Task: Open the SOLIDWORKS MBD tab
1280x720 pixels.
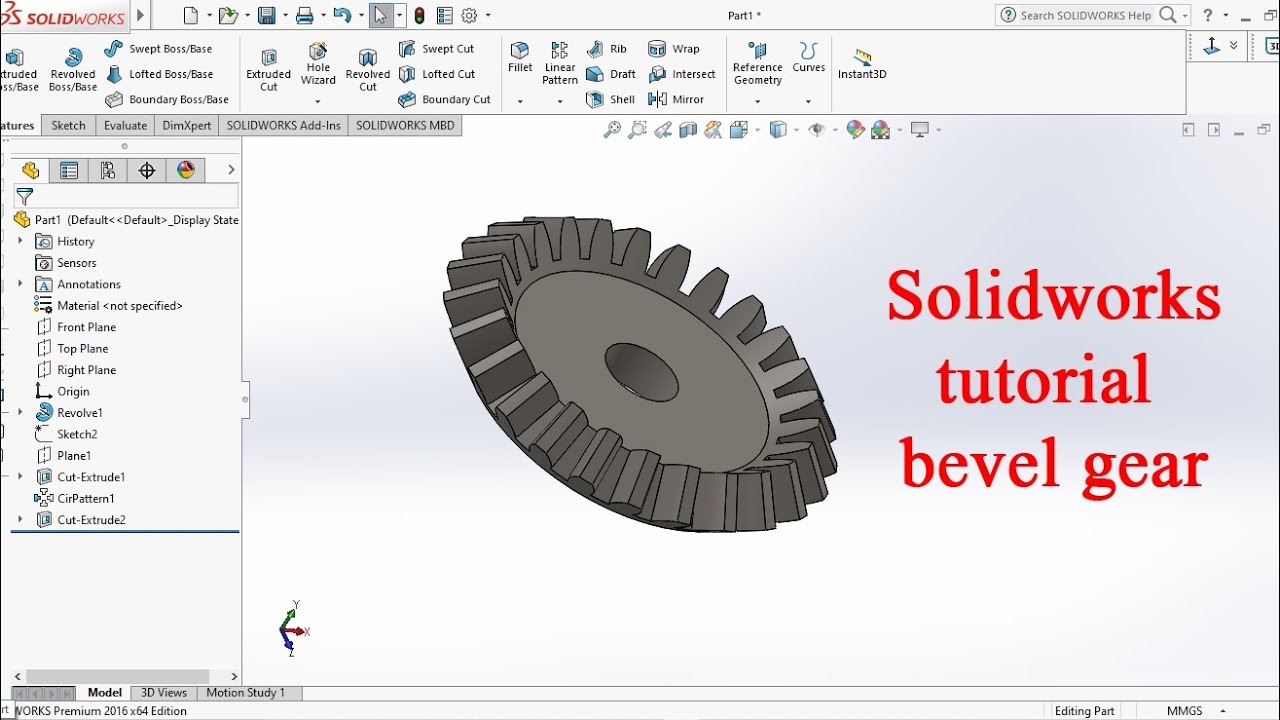Action: coord(405,125)
